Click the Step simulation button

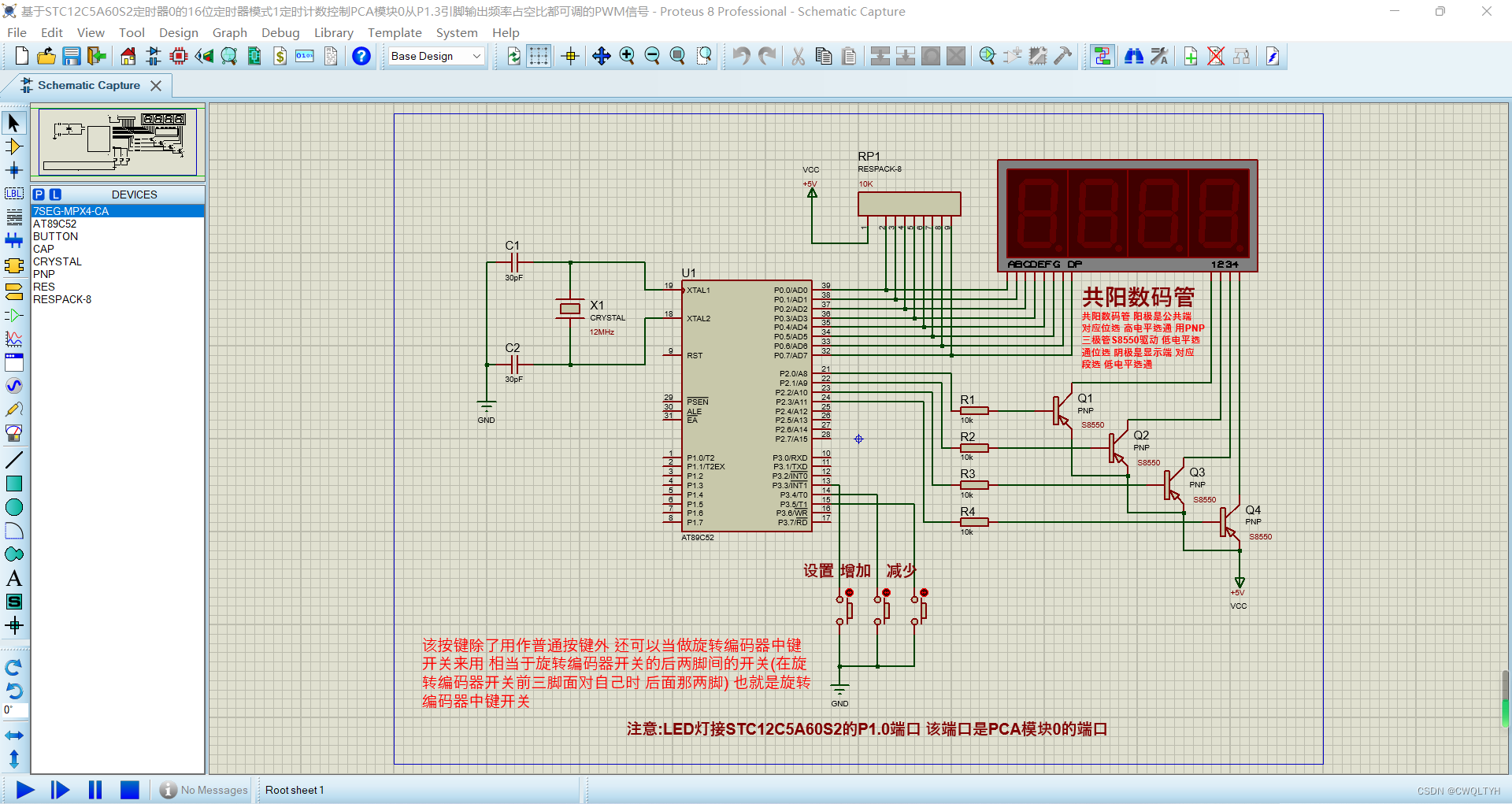coord(60,790)
